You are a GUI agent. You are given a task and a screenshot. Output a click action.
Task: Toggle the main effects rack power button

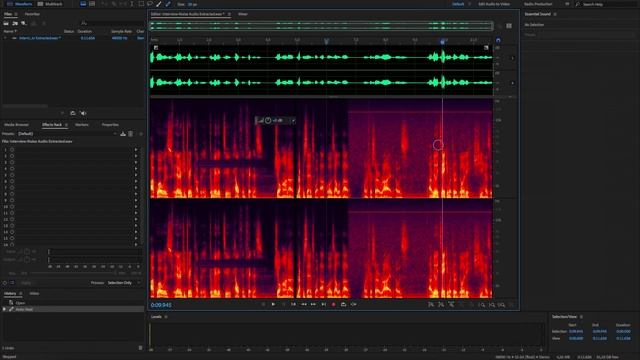point(5,282)
